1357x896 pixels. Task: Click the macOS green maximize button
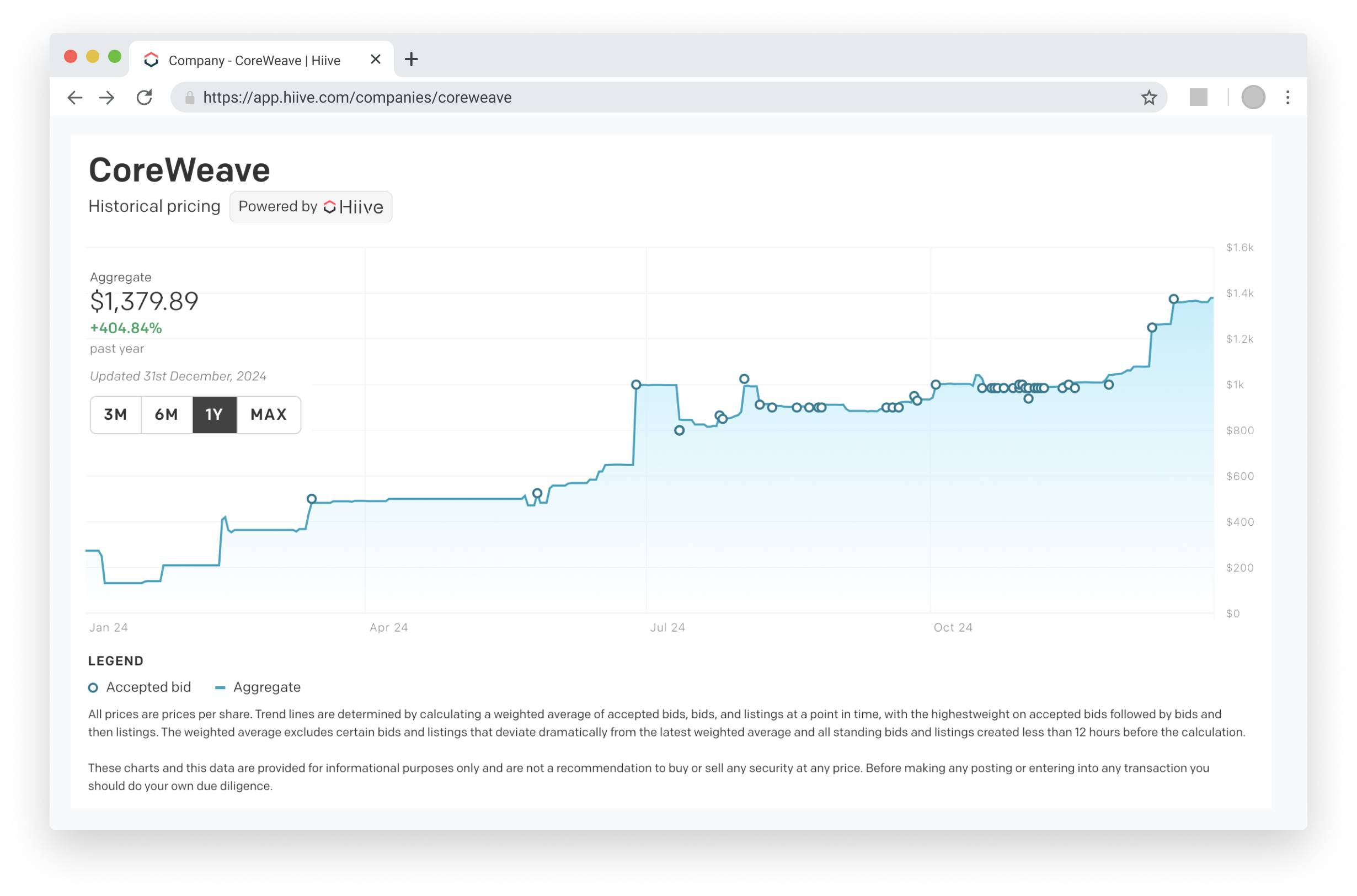tap(115, 57)
